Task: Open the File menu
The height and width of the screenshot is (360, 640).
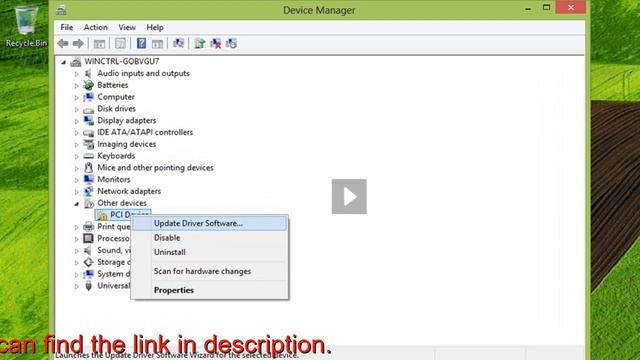Action: [x=67, y=27]
